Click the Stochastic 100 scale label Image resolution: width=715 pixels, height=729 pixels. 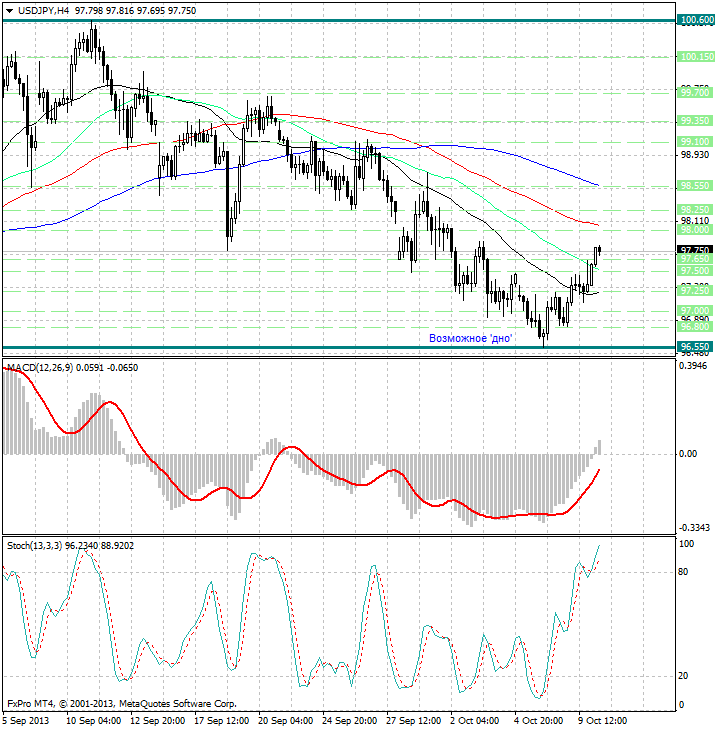[x=686, y=544]
